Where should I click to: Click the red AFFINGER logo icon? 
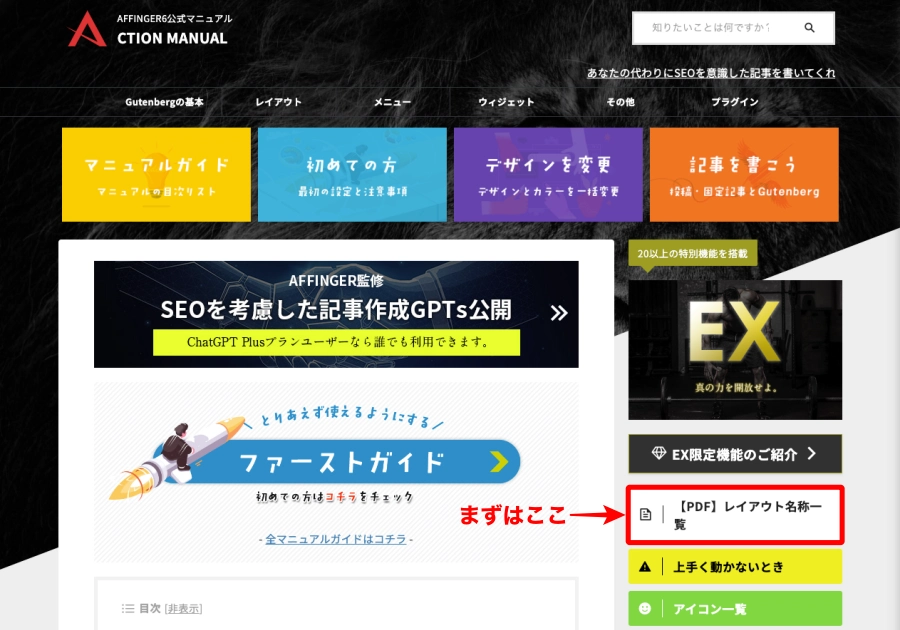coord(87,29)
